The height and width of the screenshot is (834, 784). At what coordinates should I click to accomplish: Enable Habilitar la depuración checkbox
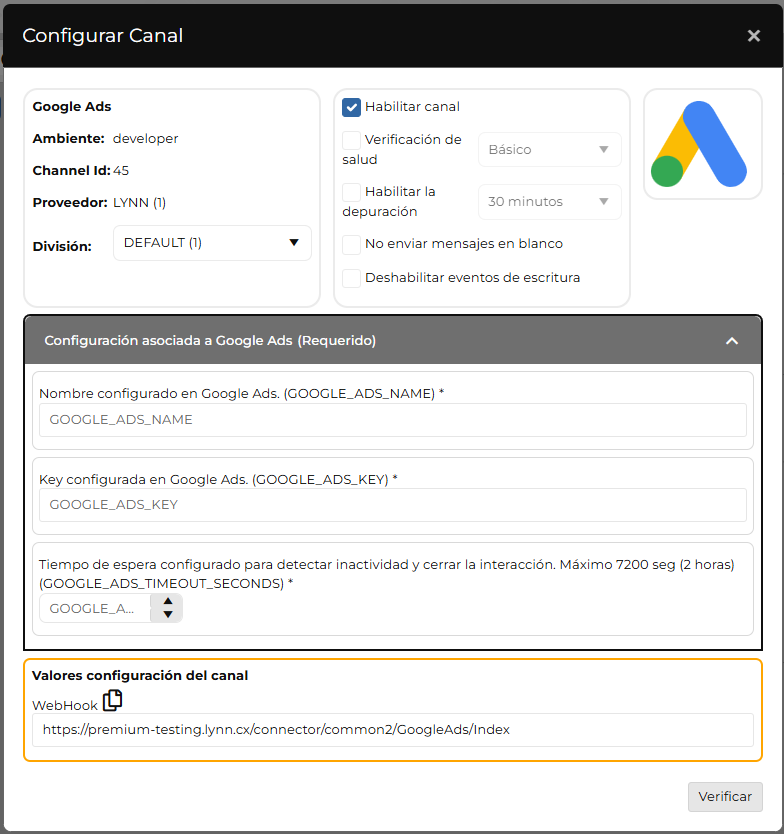point(351,192)
